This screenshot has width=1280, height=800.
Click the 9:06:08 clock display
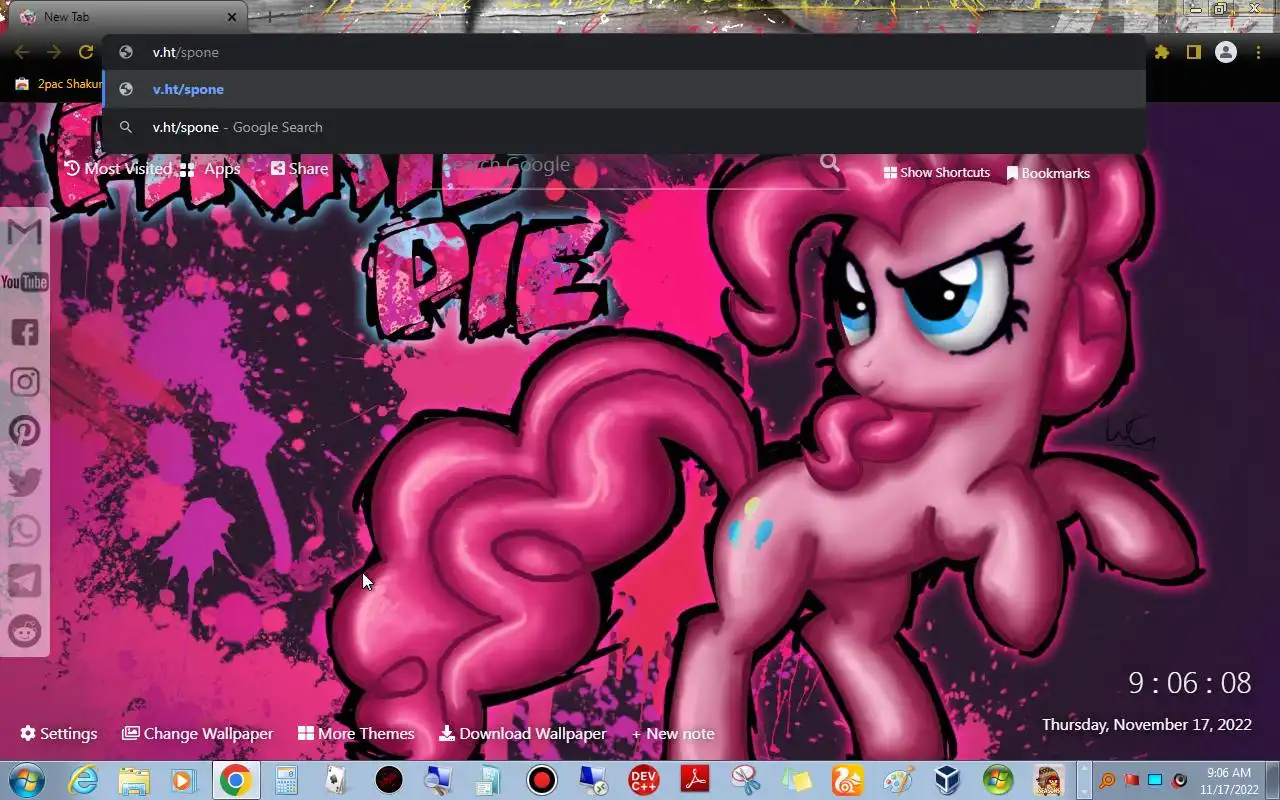(x=1190, y=683)
